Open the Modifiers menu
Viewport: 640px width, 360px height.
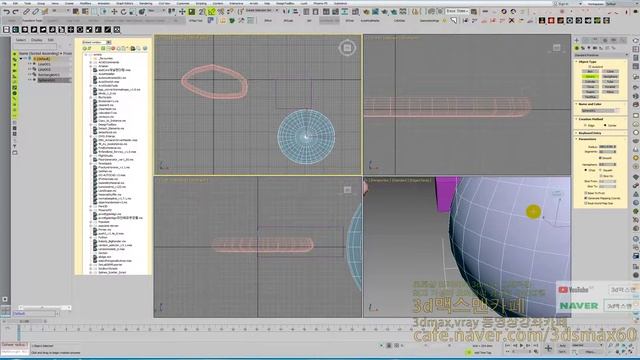point(85,3)
